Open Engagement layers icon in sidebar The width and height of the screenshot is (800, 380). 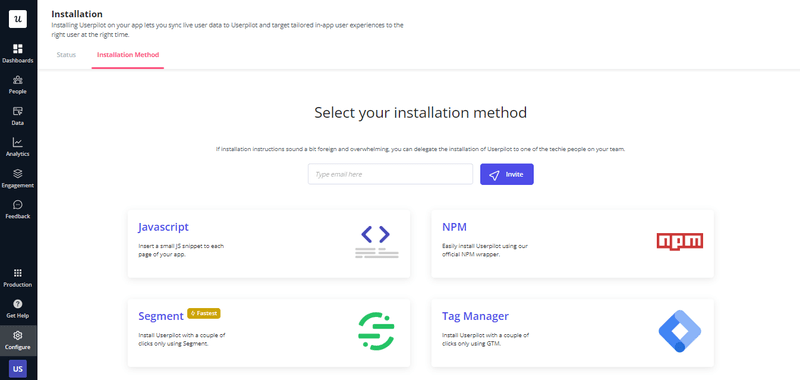pos(18,173)
